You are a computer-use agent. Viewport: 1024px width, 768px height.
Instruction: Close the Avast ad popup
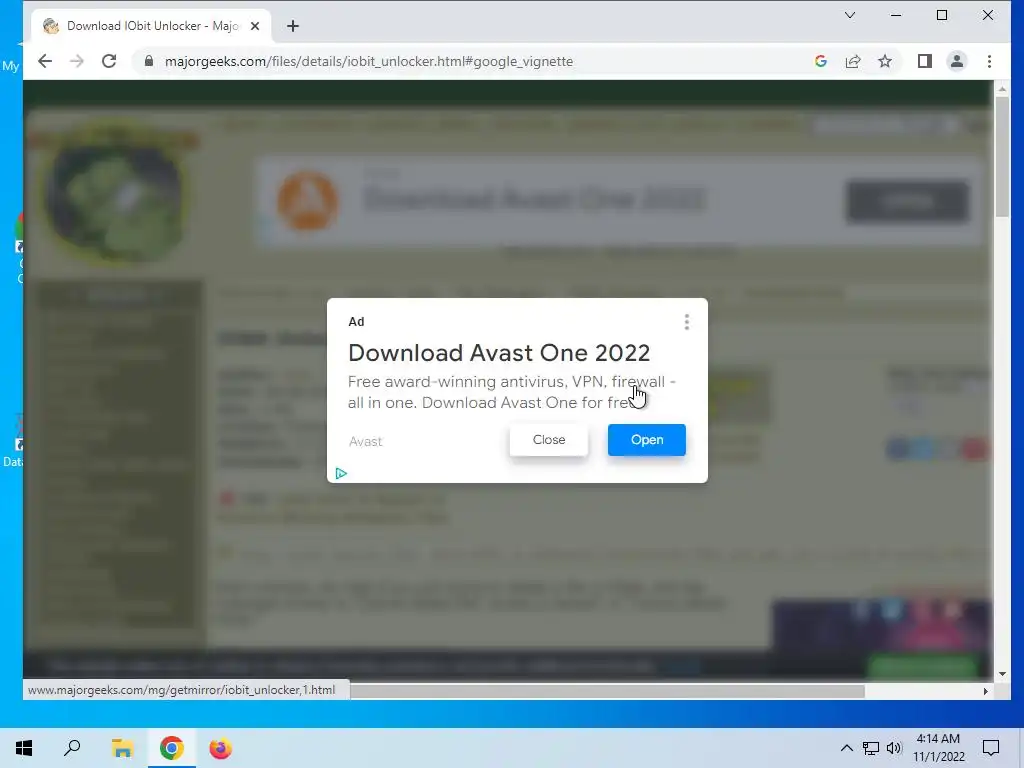click(x=549, y=440)
